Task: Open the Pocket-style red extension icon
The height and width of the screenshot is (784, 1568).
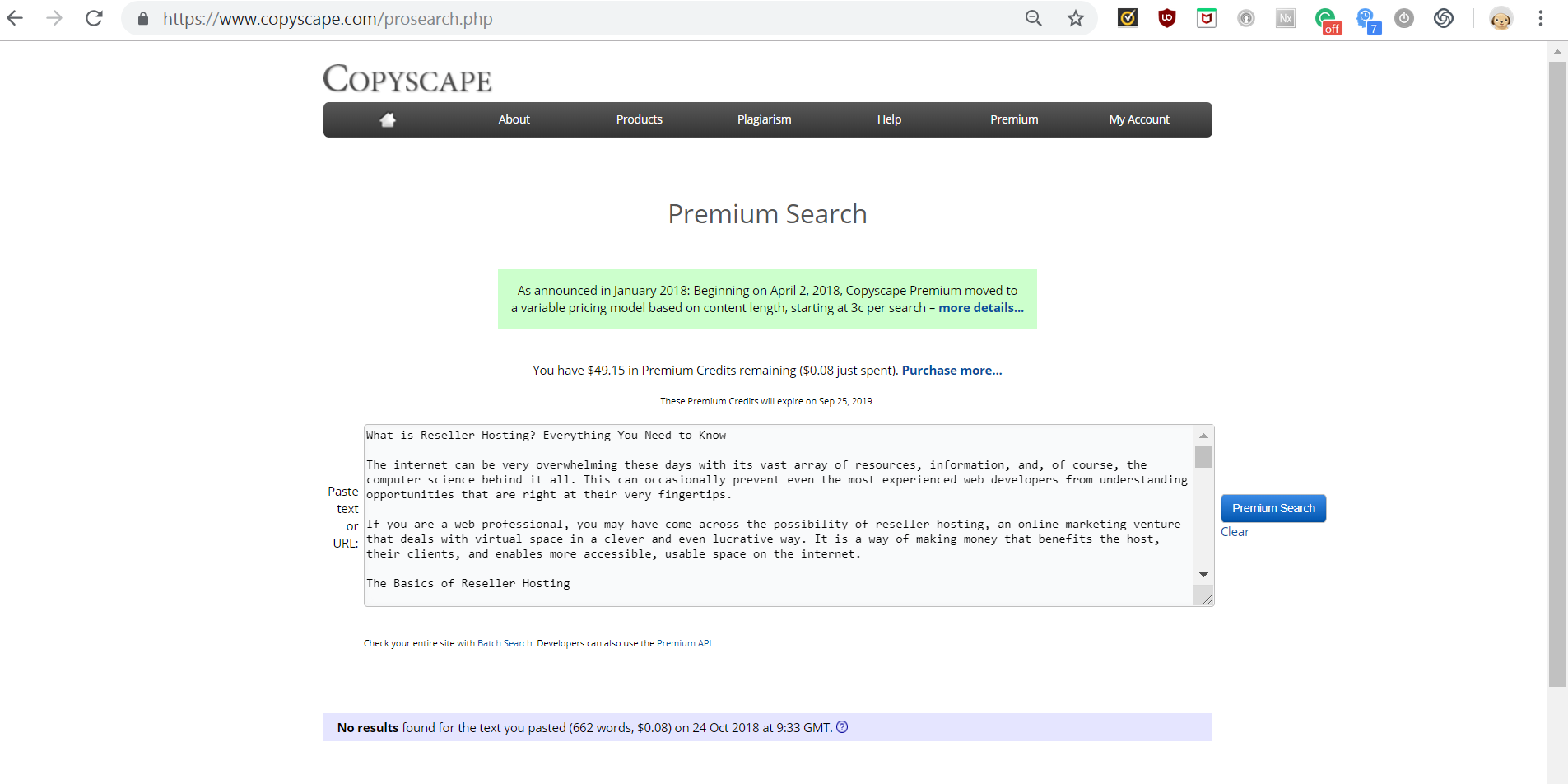Action: click(x=1207, y=18)
